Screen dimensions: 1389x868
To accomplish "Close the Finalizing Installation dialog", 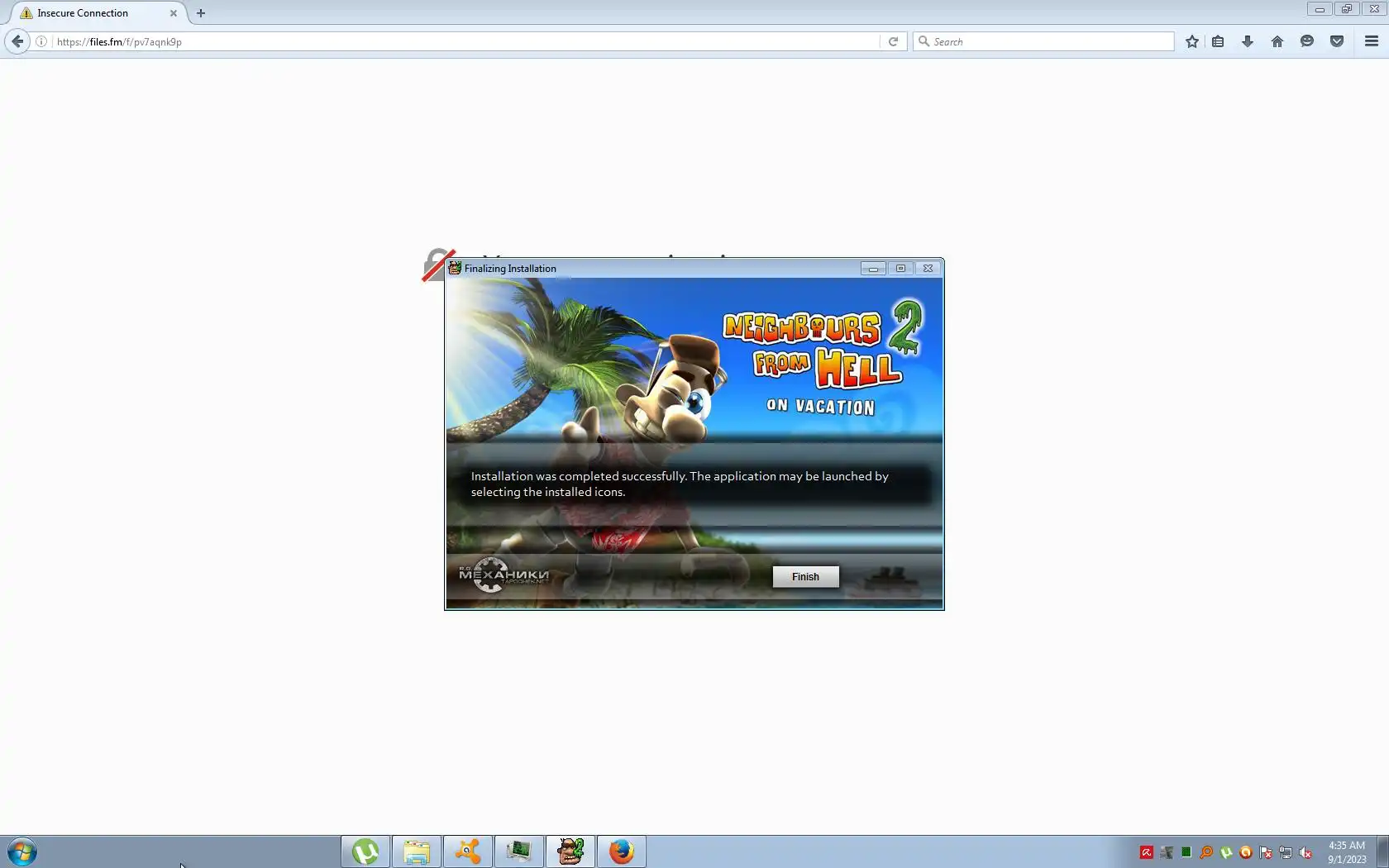I will coord(928,269).
